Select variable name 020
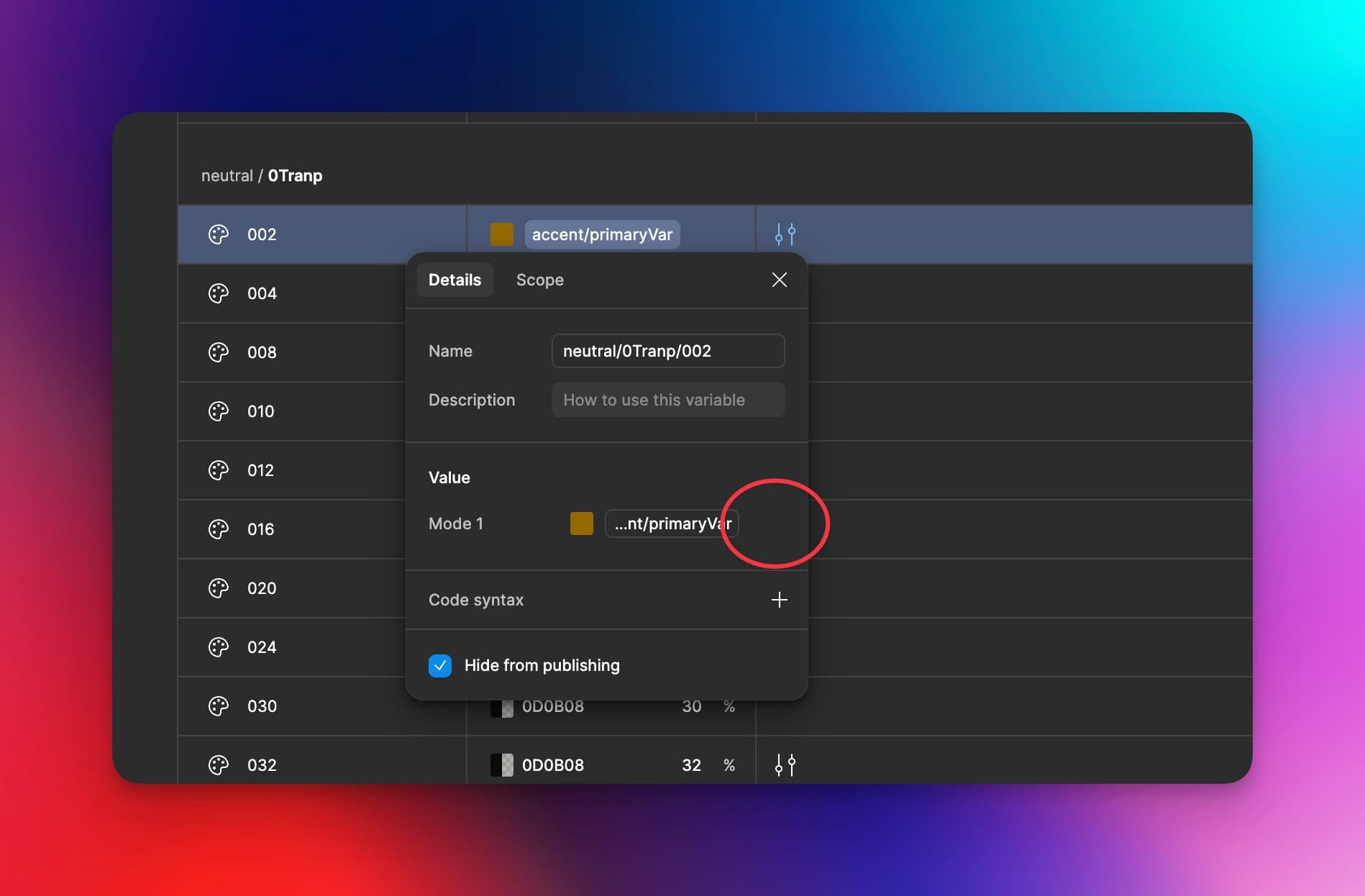This screenshot has width=1365, height=896. (x=262, y=588)
